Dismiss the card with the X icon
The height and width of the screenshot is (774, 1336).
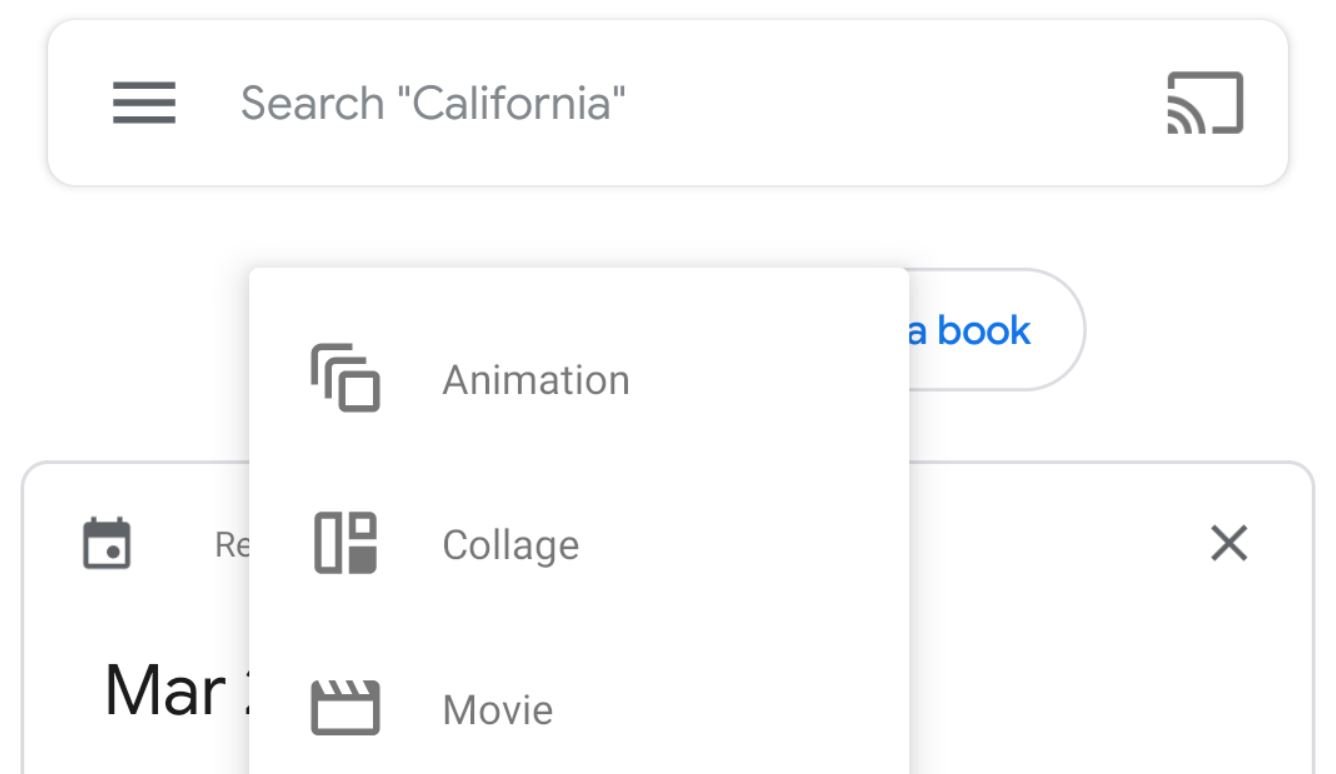pos(1228,544)
